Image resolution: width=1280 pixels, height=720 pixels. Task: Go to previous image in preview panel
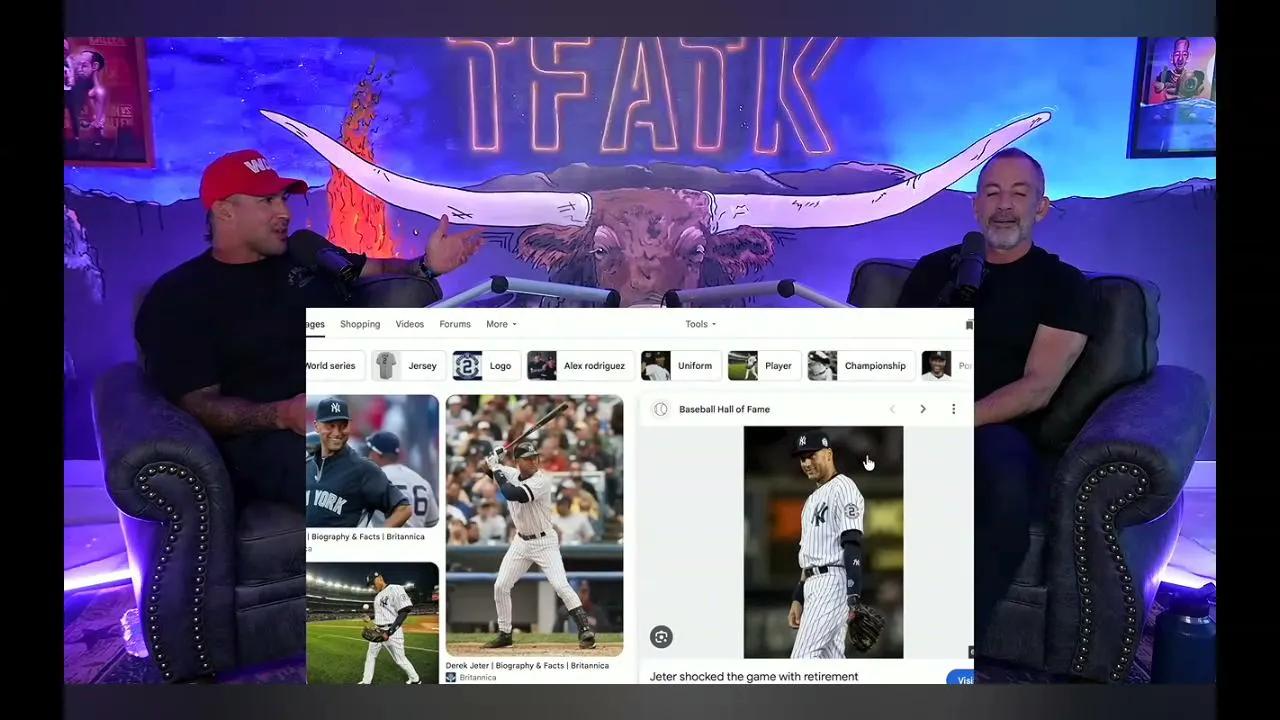(892, 409)
